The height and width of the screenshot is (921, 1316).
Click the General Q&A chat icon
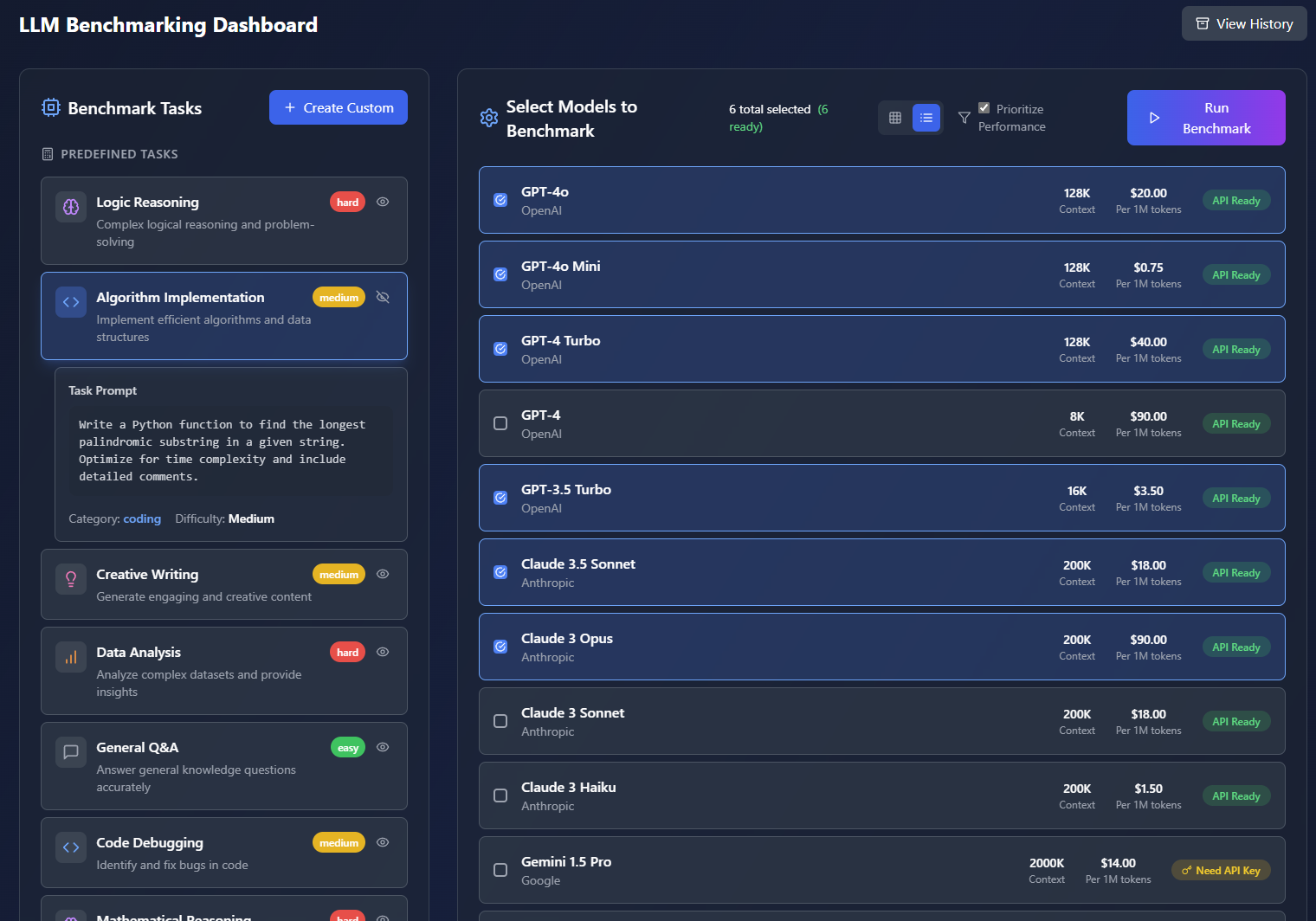tap(71, 752)
